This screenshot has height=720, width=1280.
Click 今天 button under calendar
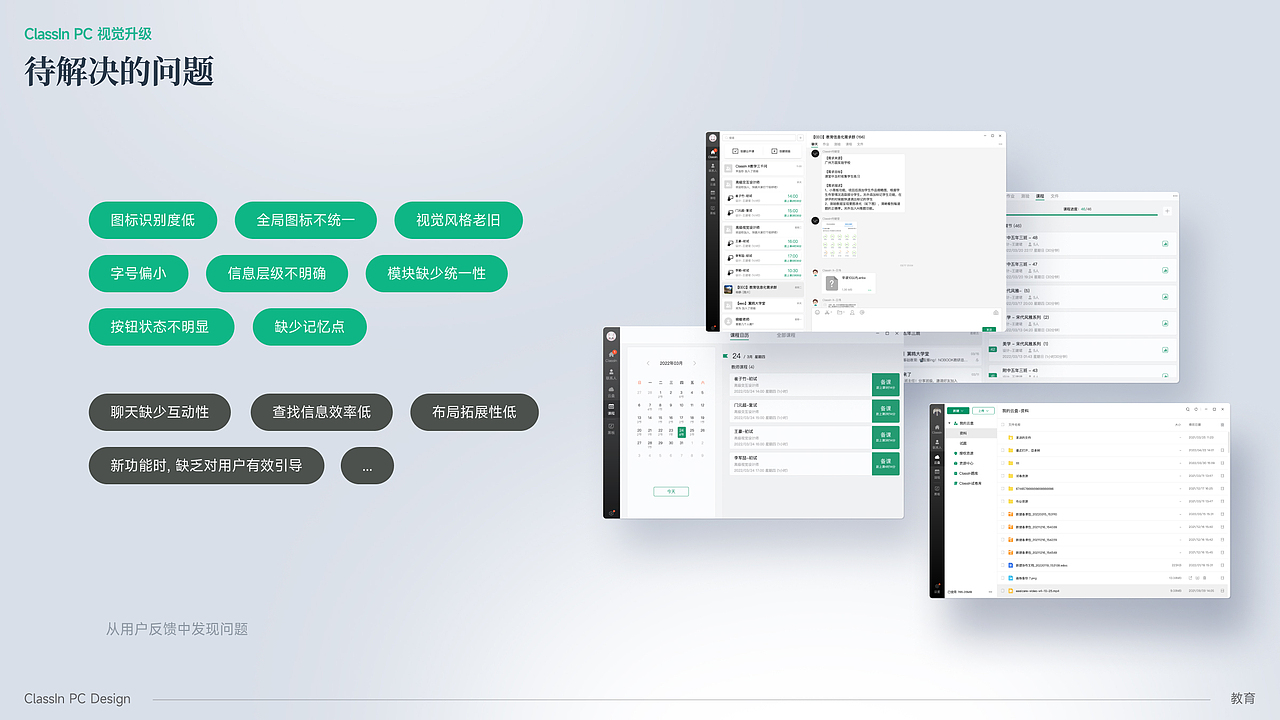[671, 492]
